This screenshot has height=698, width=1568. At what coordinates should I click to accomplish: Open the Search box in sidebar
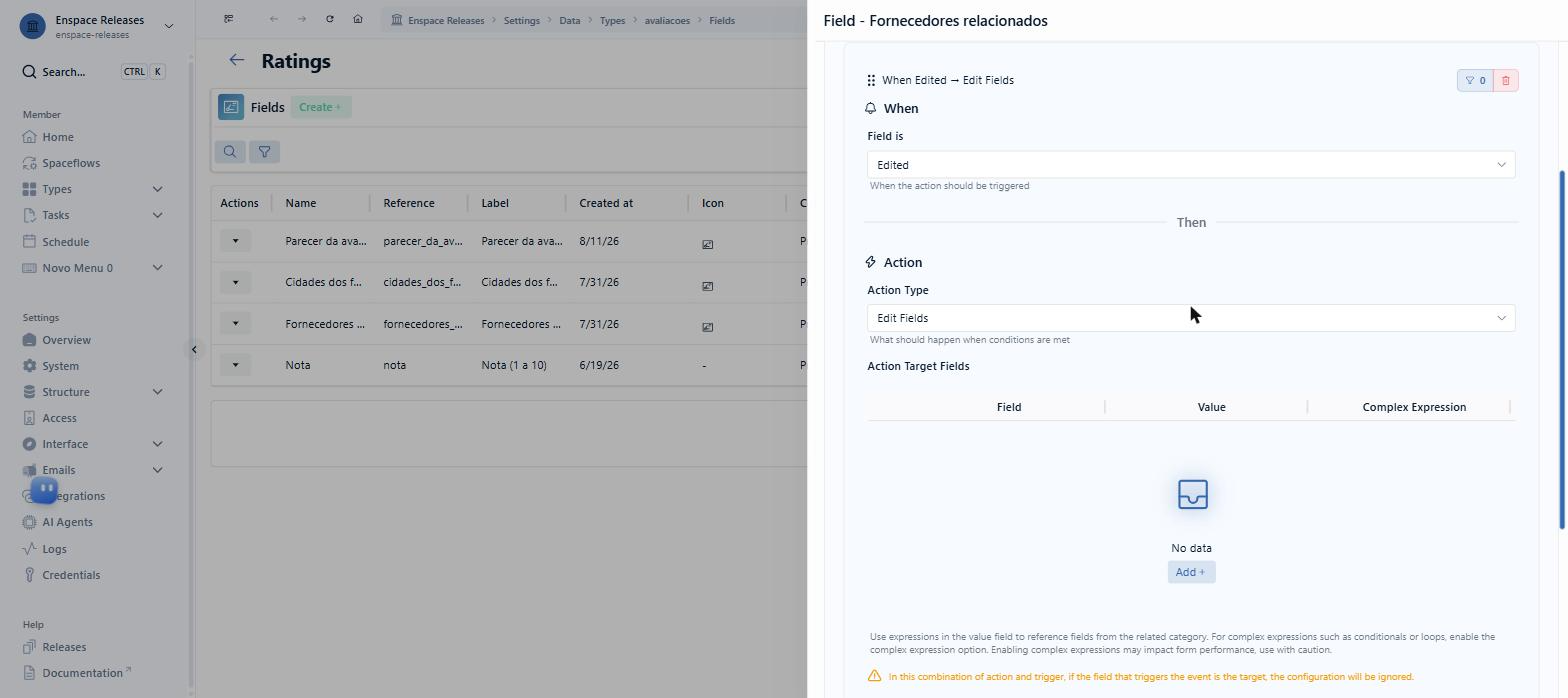[93, 72]
